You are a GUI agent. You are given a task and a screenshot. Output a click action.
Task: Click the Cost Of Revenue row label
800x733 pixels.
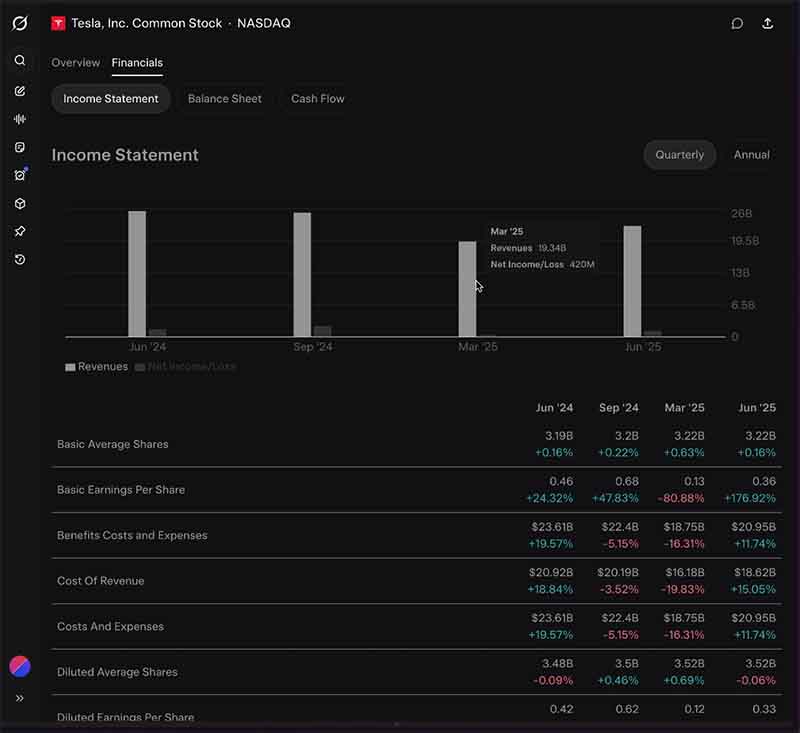click(x=101, y=580)
